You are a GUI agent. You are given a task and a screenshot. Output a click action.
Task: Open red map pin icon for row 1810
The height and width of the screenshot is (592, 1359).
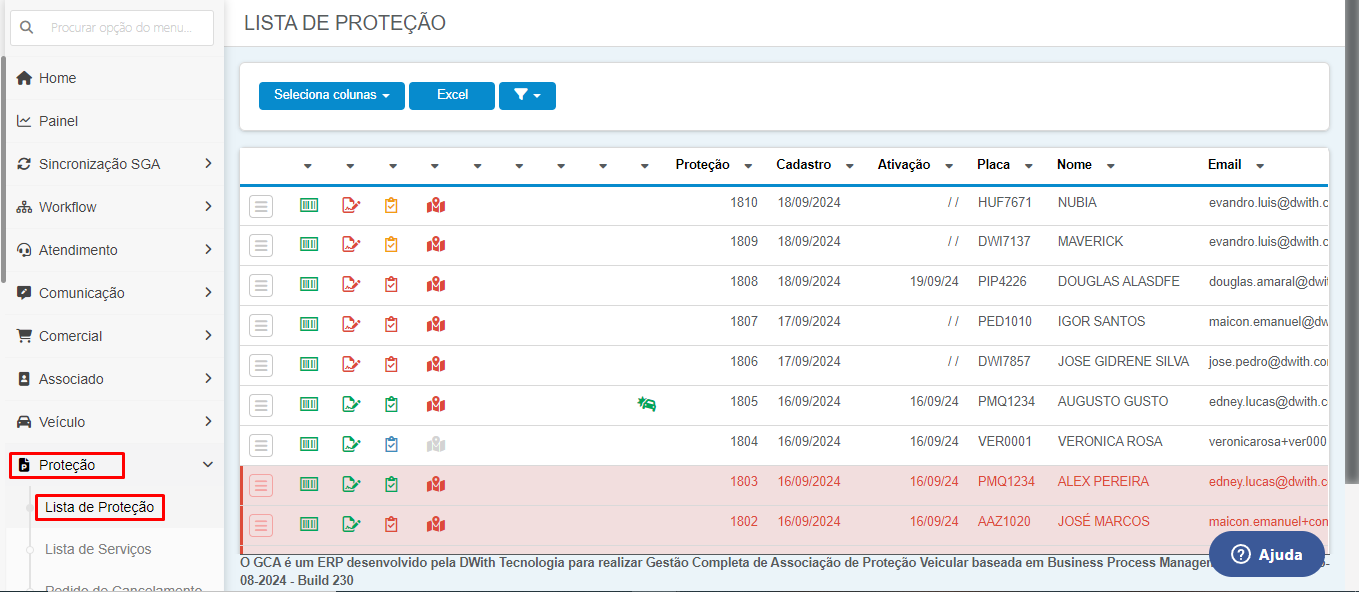coord(435,205)
